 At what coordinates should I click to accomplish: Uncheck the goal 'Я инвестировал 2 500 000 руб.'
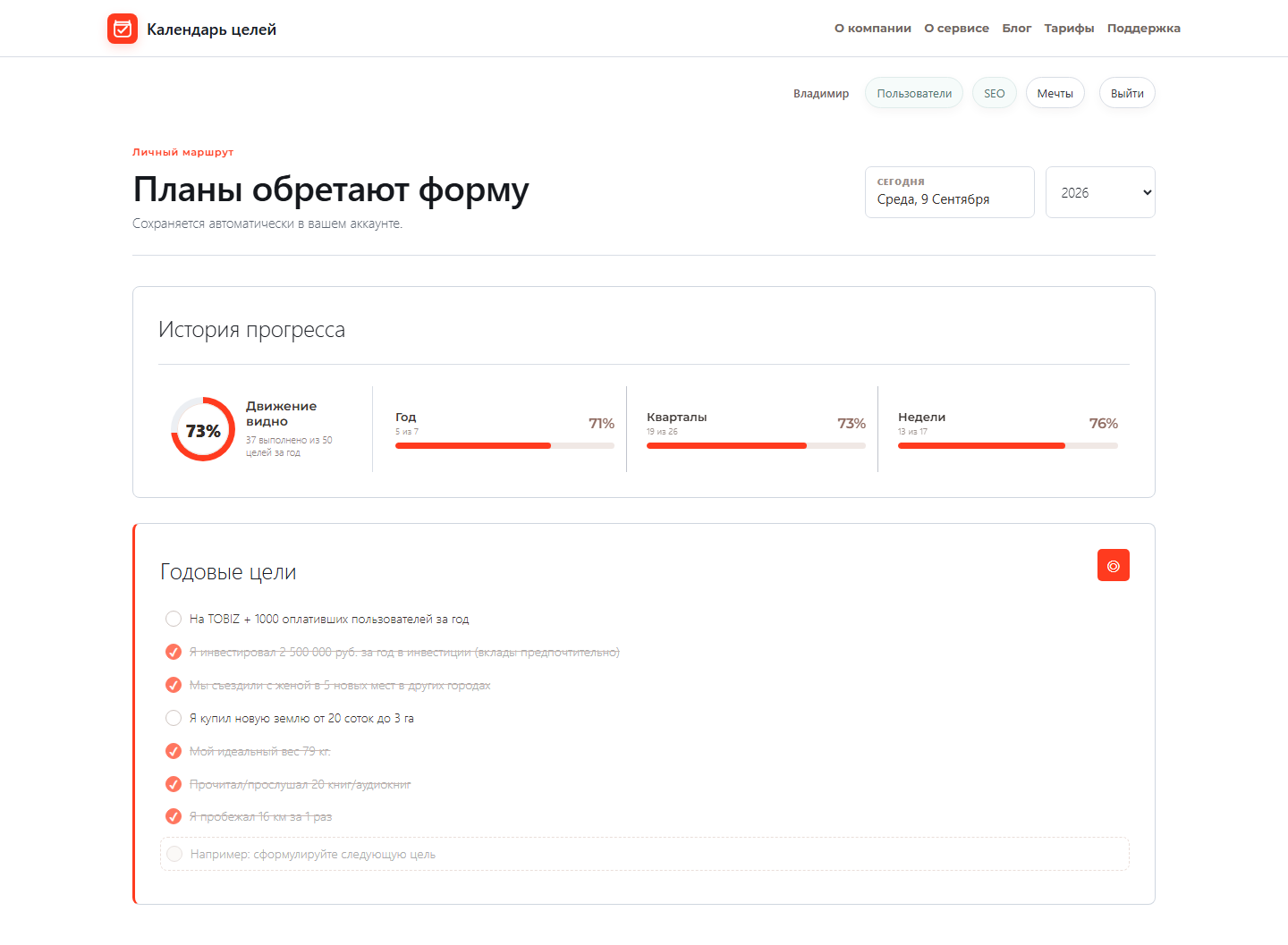(174, 652)
